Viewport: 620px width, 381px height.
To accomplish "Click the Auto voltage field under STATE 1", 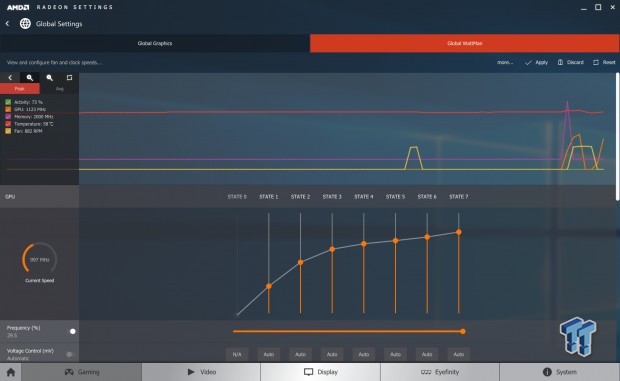I will (x=269, y=354).
